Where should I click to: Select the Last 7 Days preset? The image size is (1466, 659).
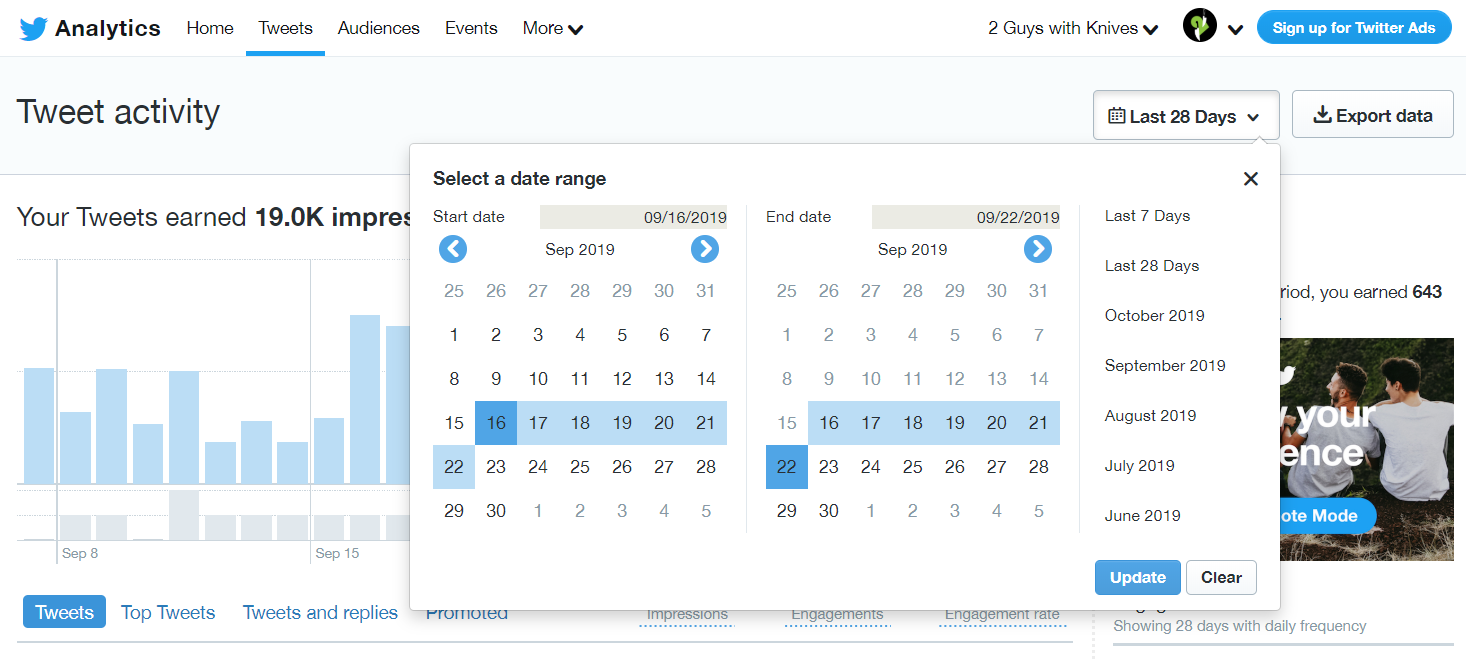tap(1147, 216)
